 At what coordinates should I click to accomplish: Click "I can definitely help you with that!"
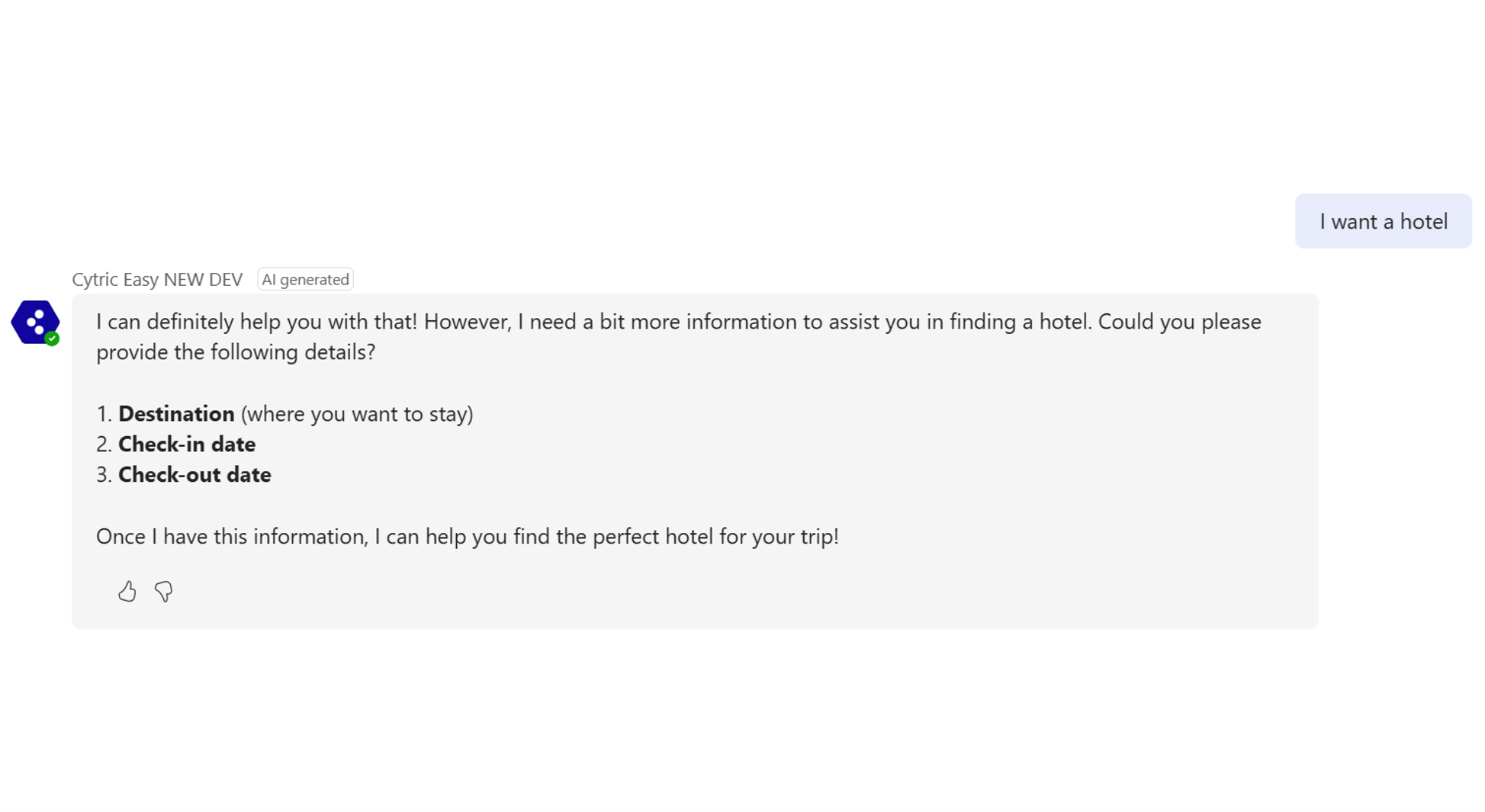click(x=256, y=321)
